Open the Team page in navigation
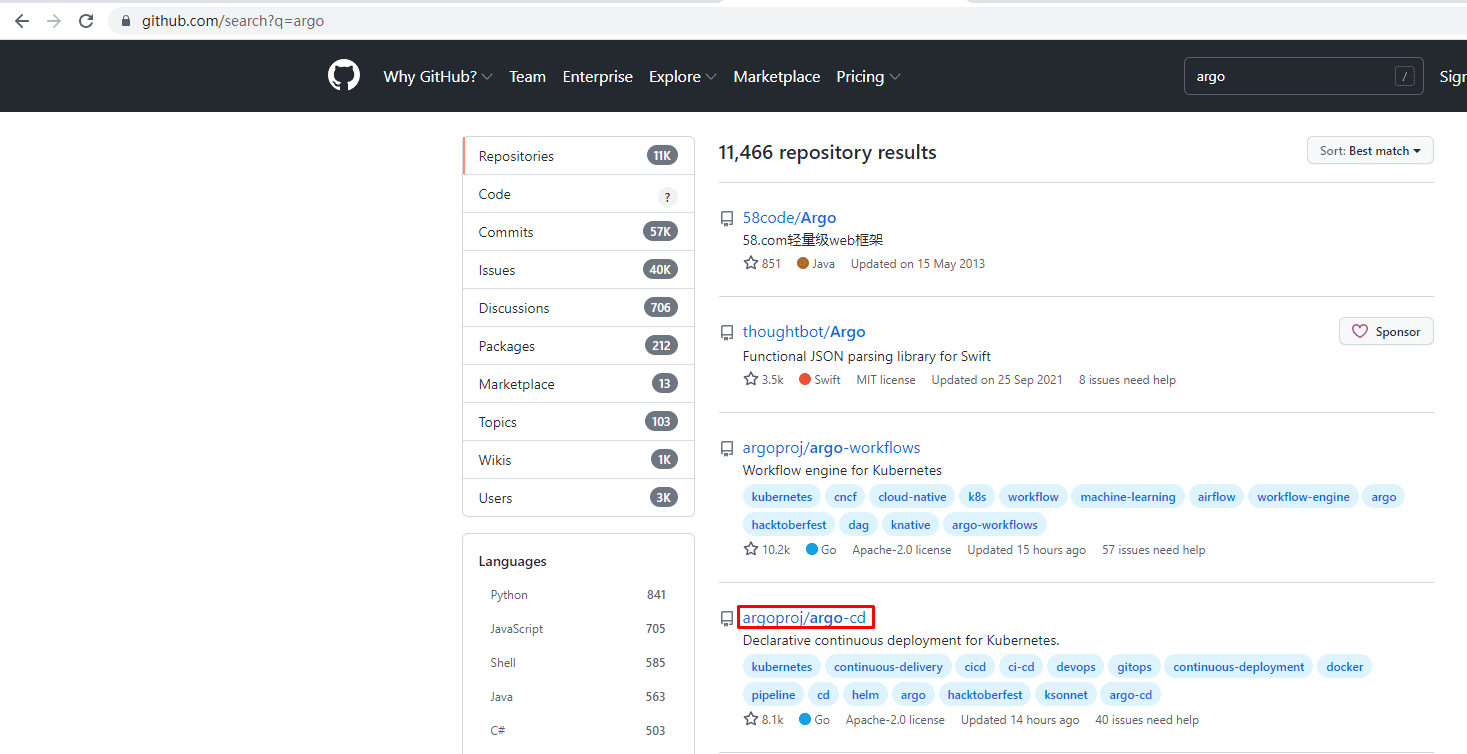This screenshot has height=754, width=1467. tap(527, 77)
